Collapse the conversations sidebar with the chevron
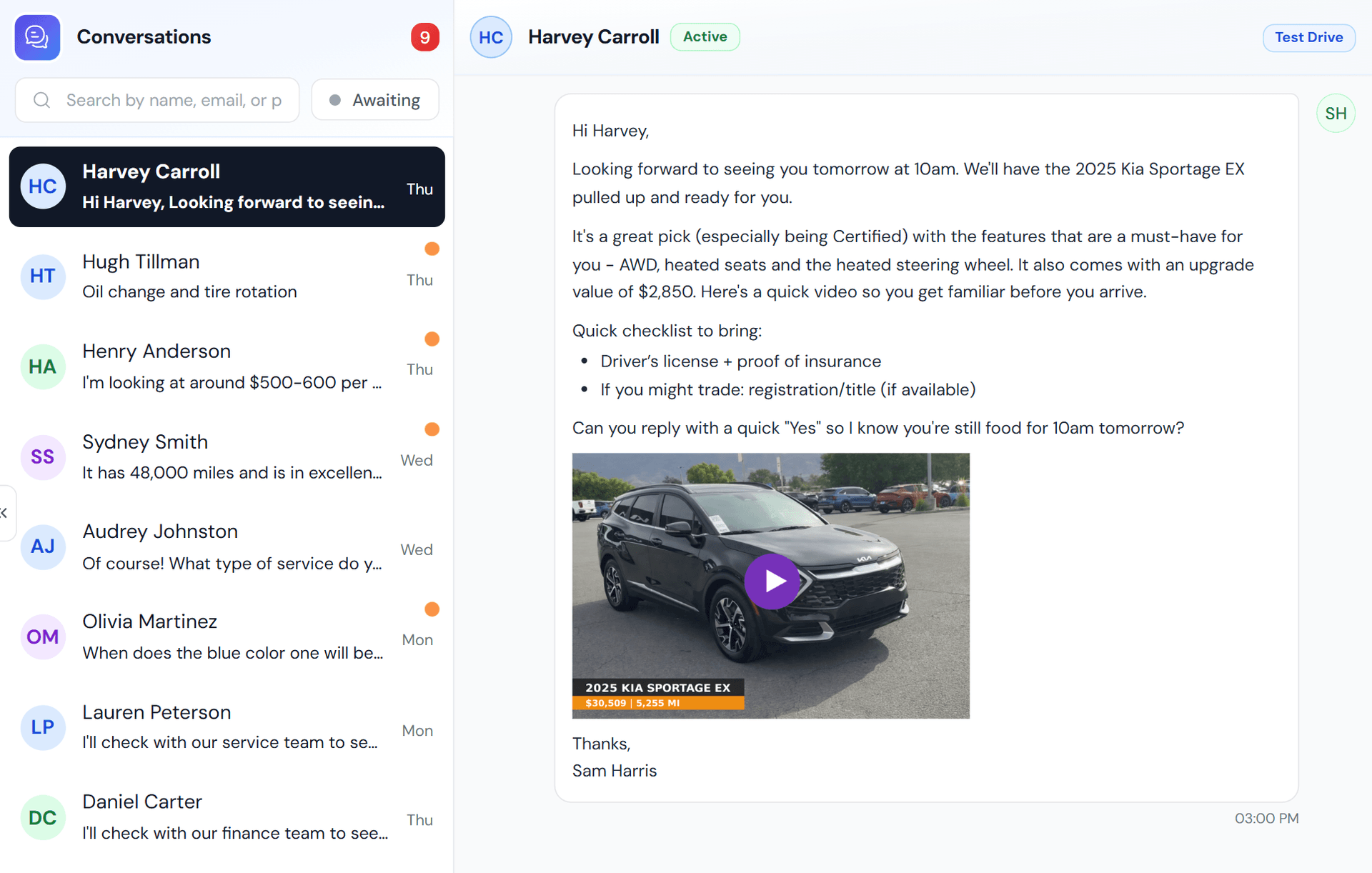The height and width of the screenshot is (873, 1372). pos(4,513)
